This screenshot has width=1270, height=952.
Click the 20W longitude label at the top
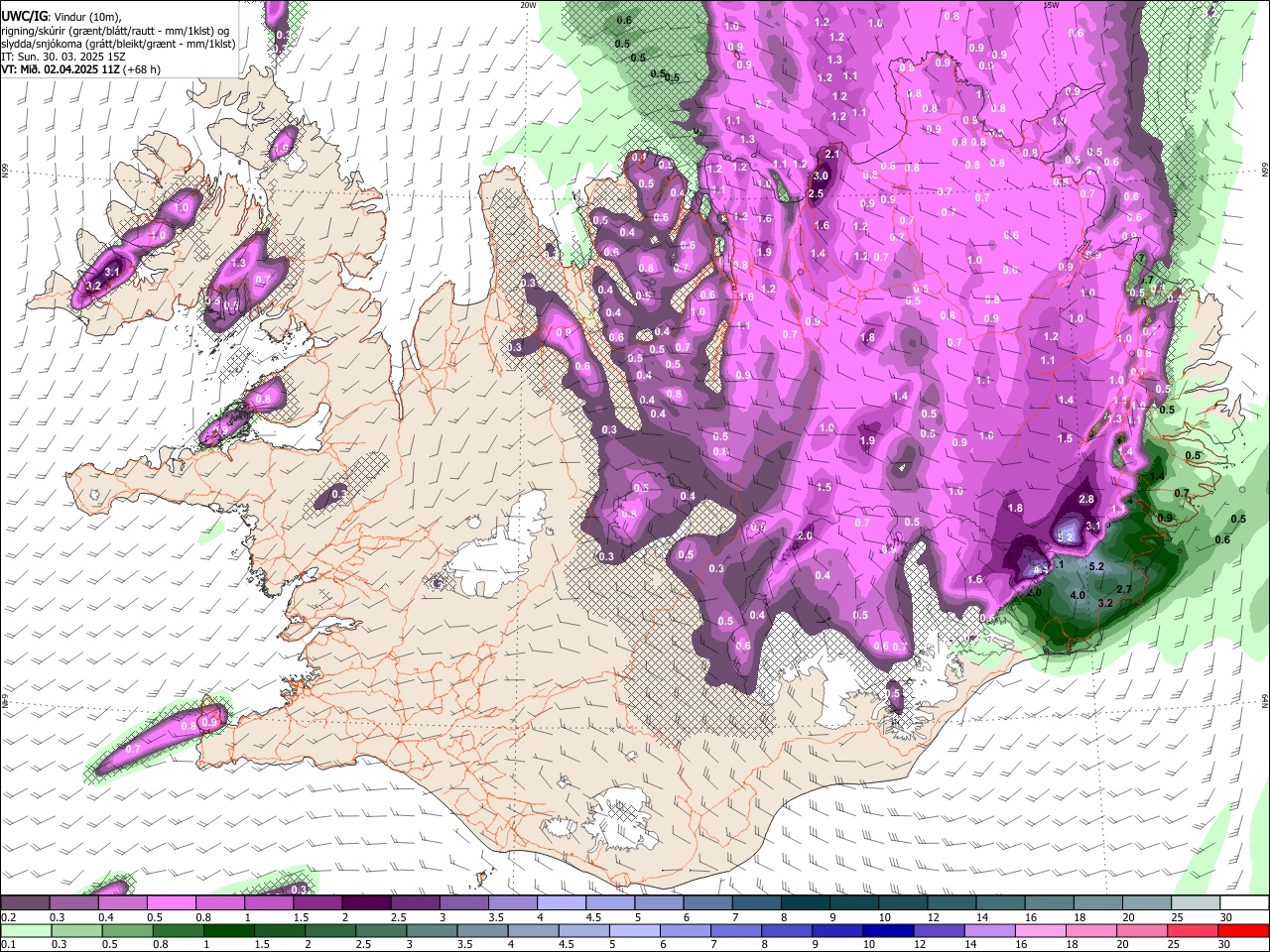pyautogui.click(x=528, y=5)
